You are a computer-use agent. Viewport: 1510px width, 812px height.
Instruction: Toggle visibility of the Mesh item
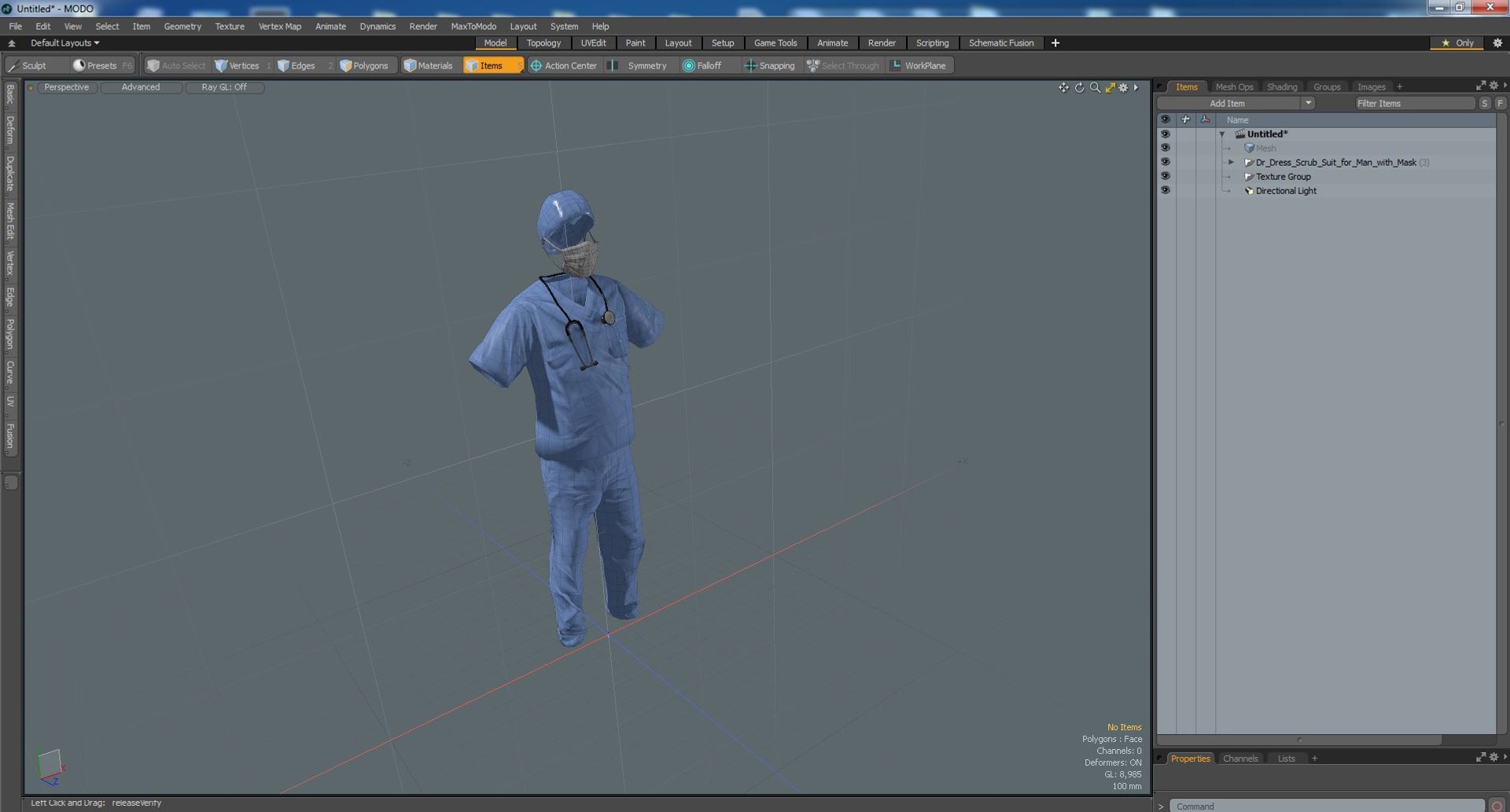pos(1165,148)
